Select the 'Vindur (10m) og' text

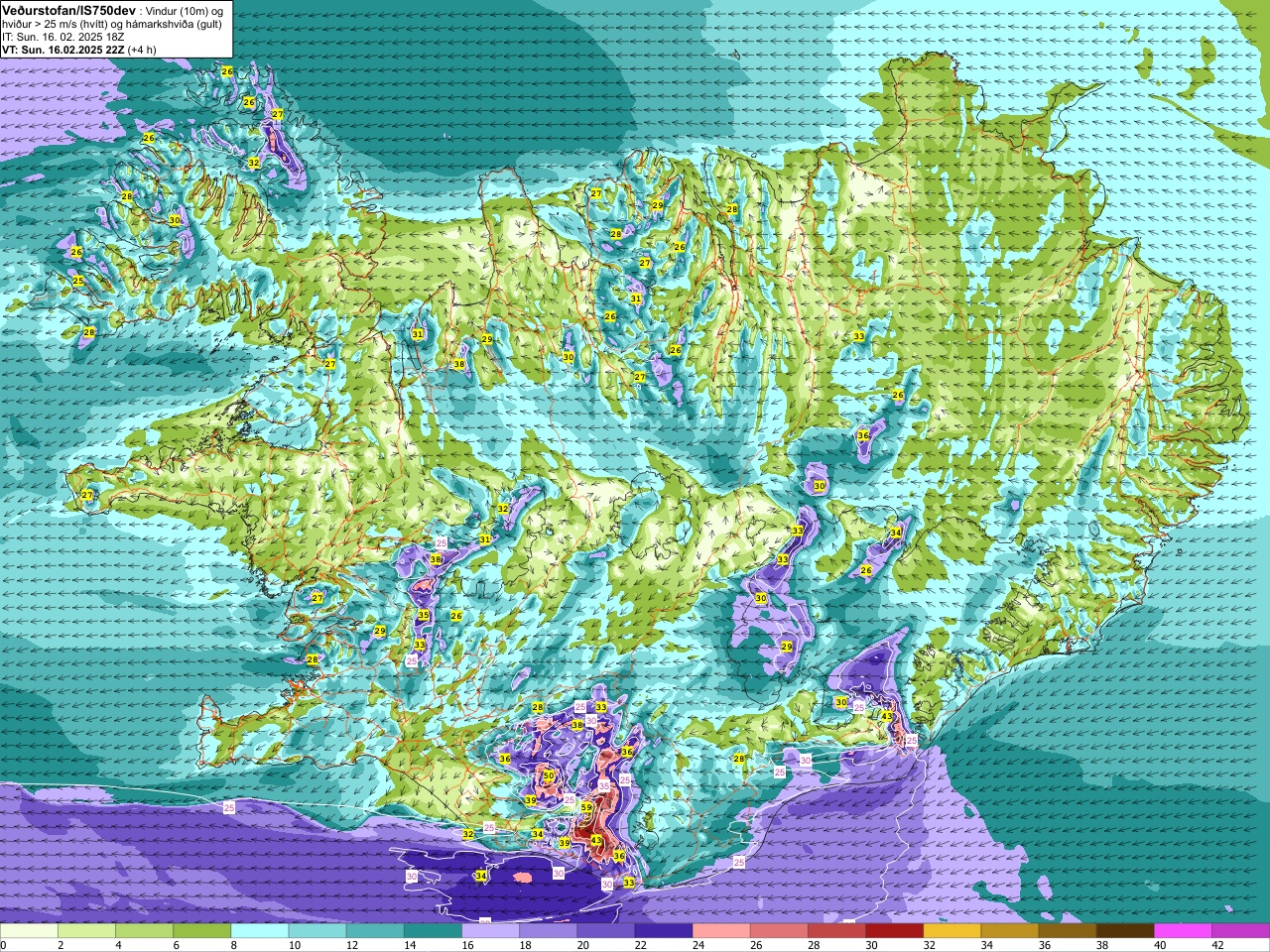[184, 10]
